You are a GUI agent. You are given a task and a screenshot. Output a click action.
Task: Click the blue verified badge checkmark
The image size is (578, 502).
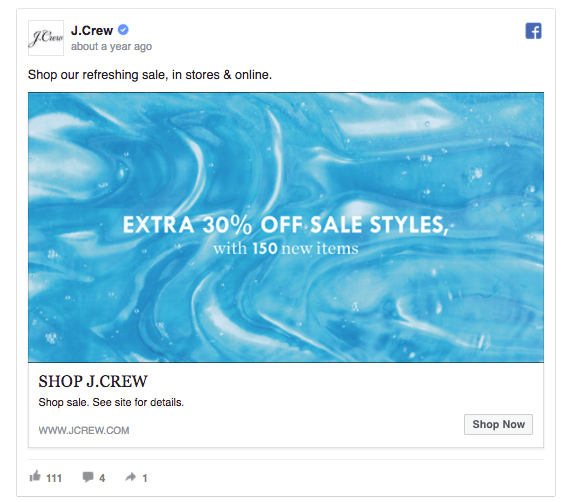pyautogui.click(x=123, y=29)
